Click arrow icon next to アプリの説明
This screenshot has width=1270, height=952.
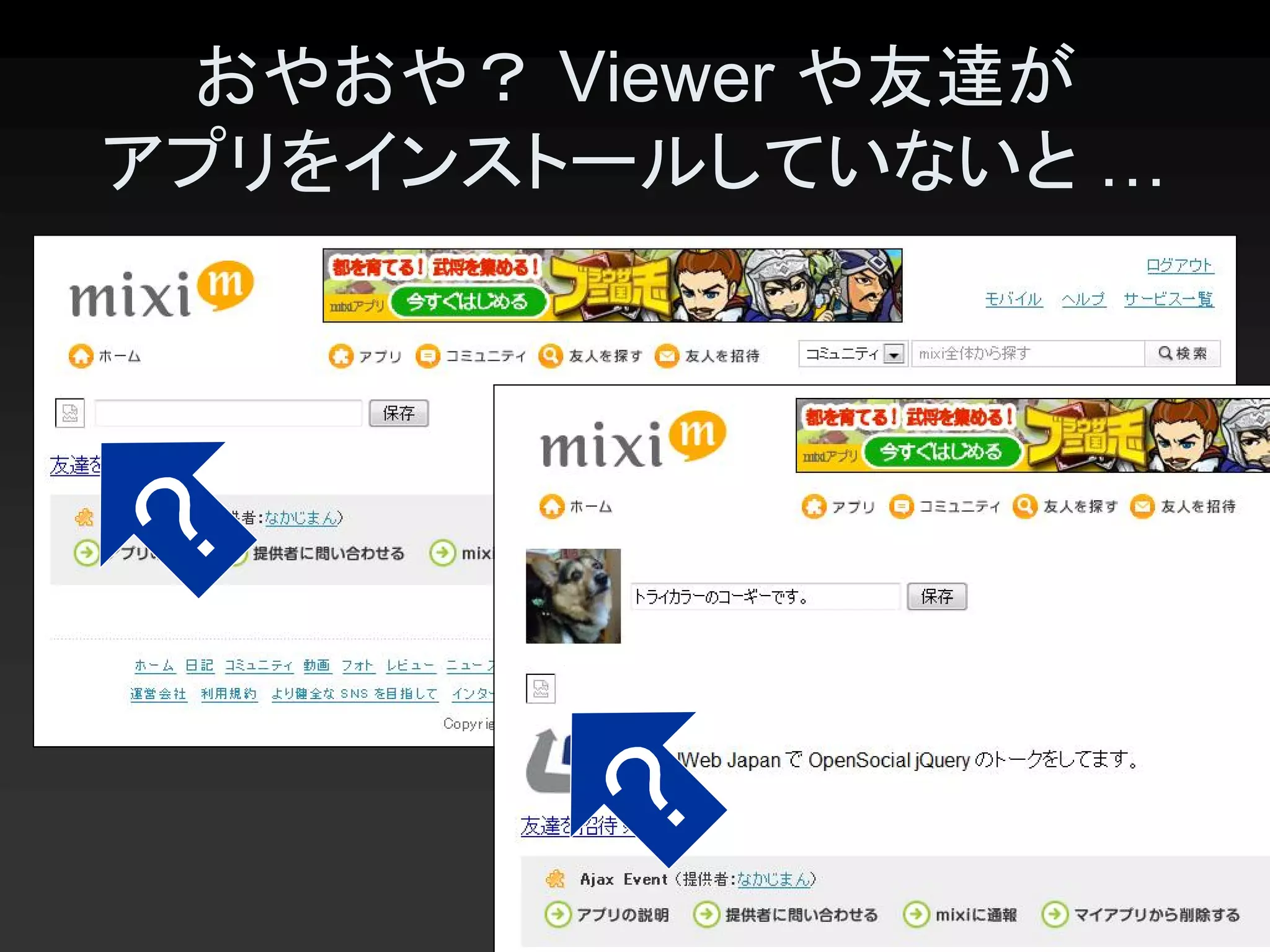557,914
